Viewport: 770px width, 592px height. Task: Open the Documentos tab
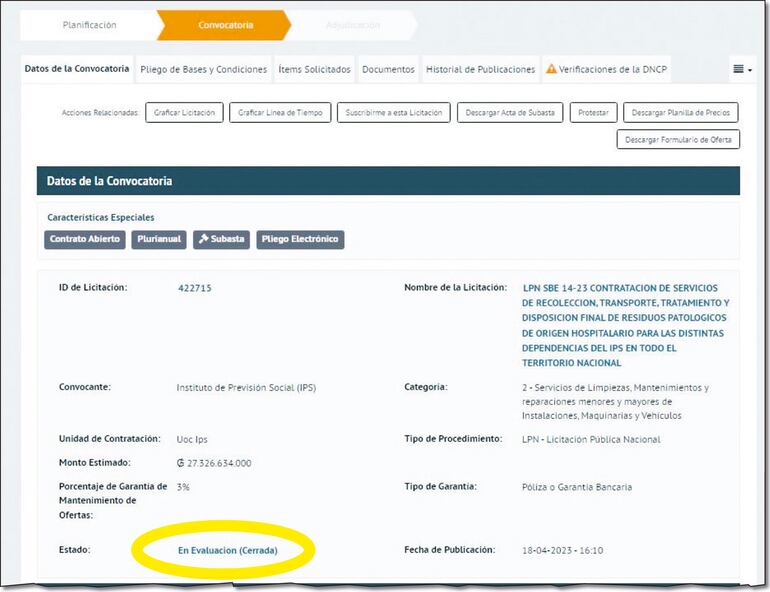click(388, 70)
